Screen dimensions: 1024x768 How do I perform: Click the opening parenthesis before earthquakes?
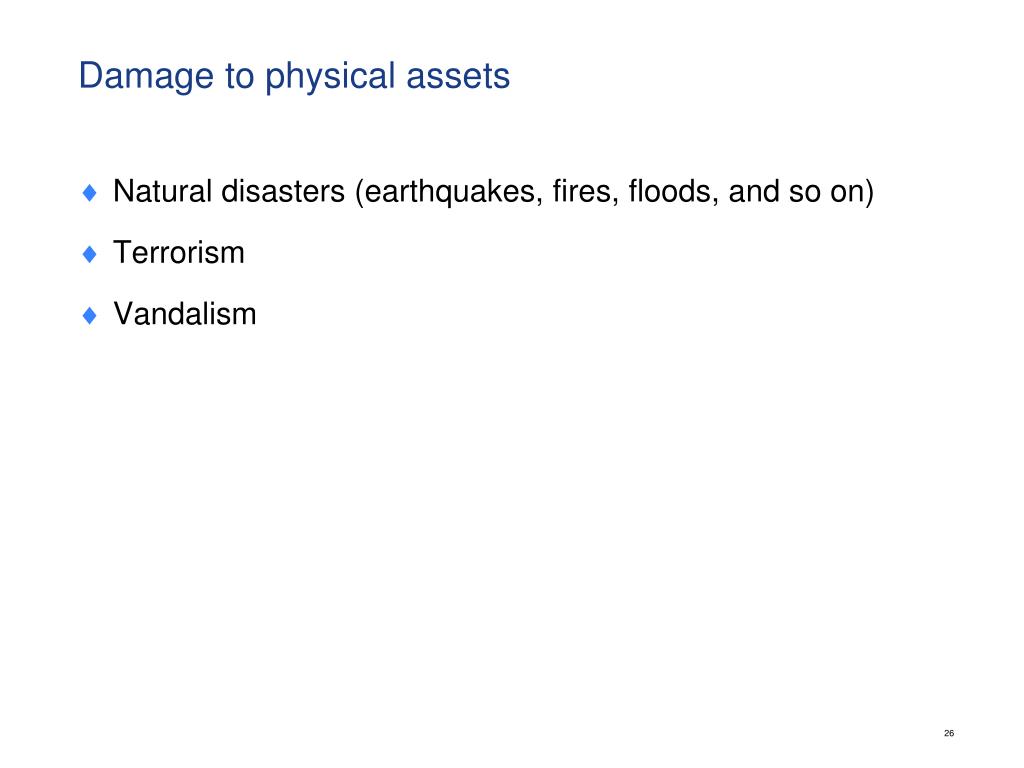(359, 192)
